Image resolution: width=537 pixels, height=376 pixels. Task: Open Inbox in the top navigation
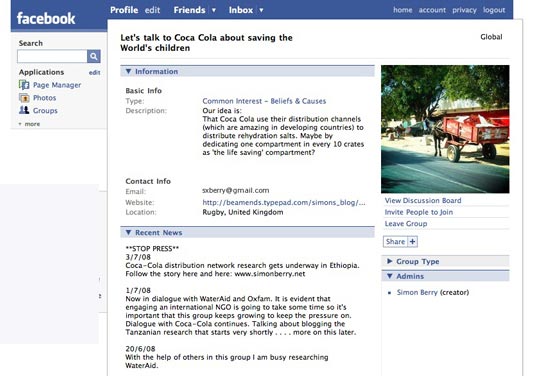click(241, 10)
